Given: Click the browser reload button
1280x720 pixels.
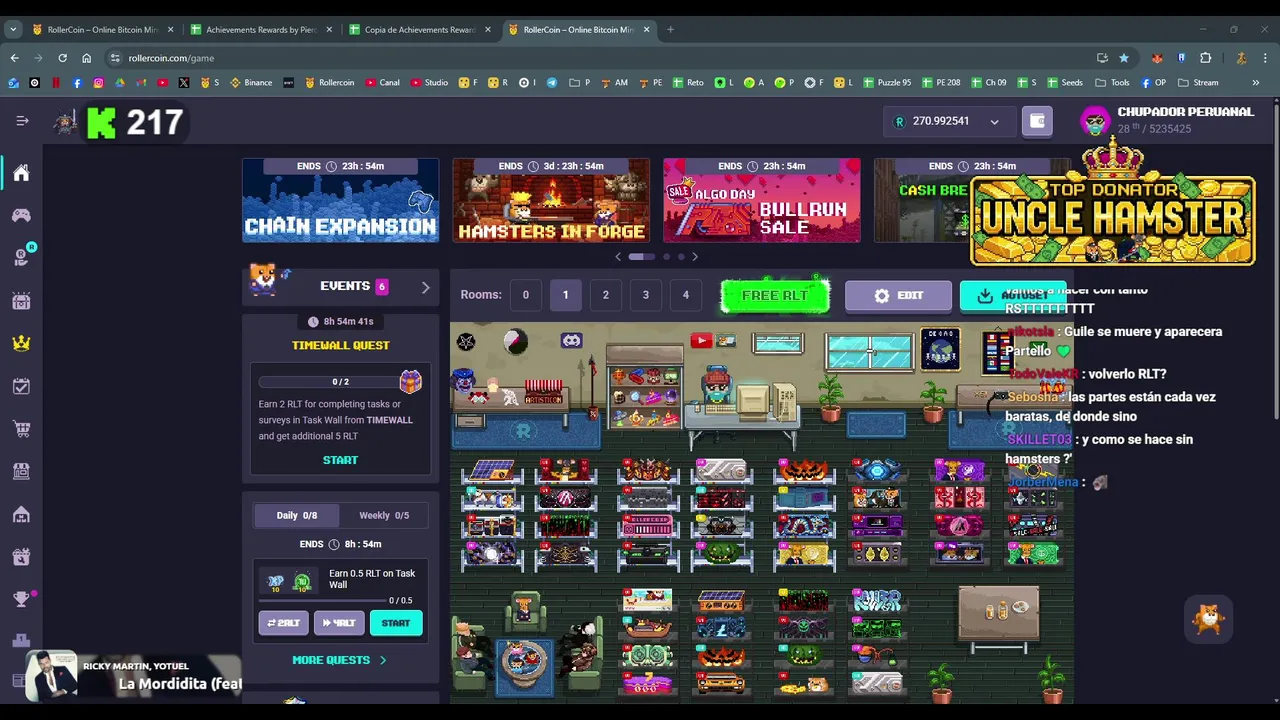Looking at the screenshot, I should [62, 58].
